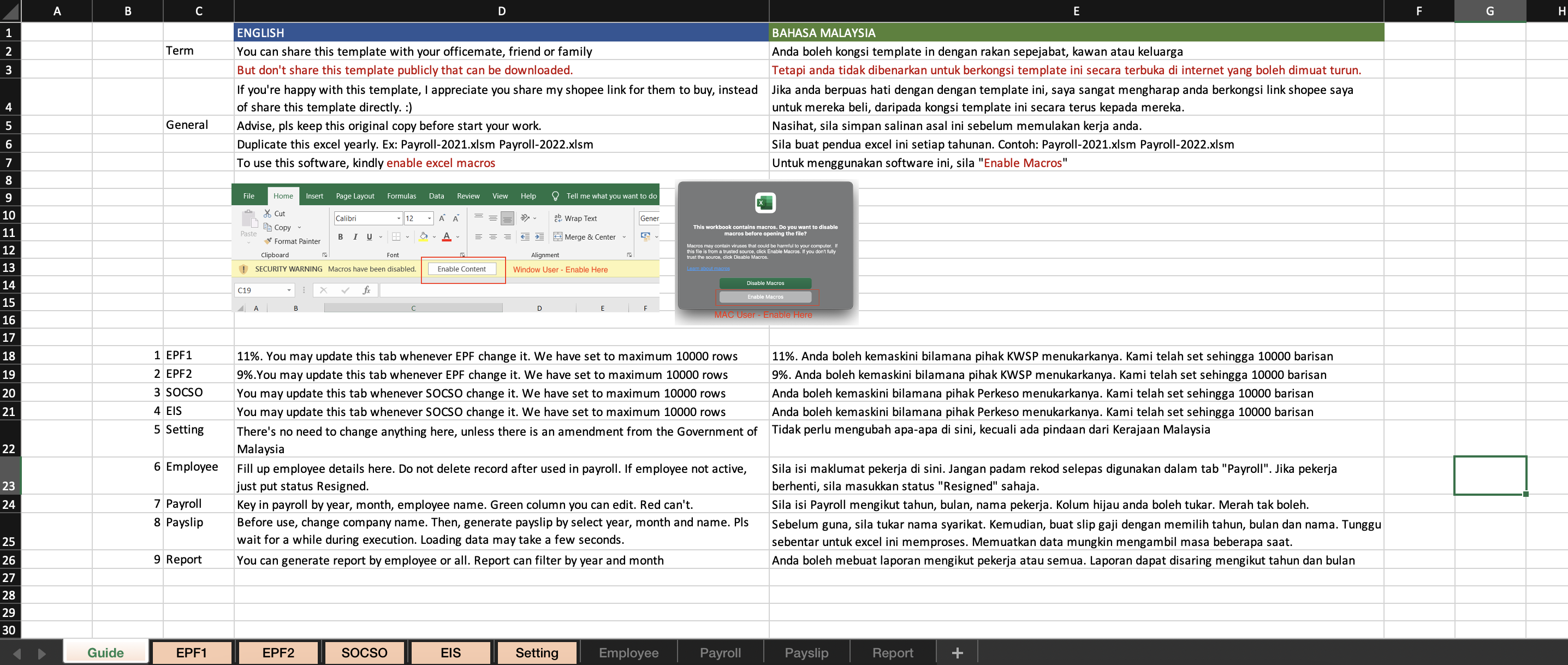
Task: Click the fx insert function icon
Action: click(366, 290)
